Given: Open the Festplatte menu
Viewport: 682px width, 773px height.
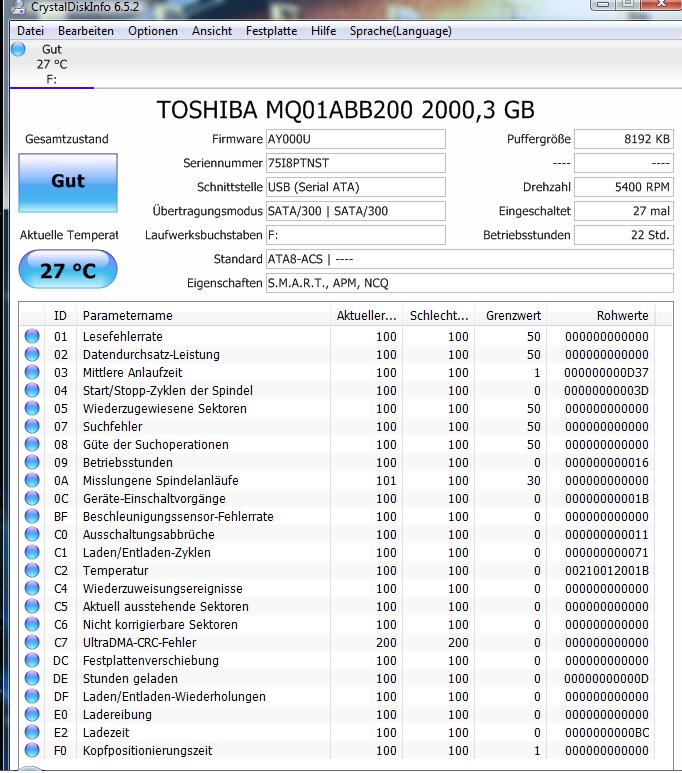Looking at the screenshot, I should (x=272, y=31).
